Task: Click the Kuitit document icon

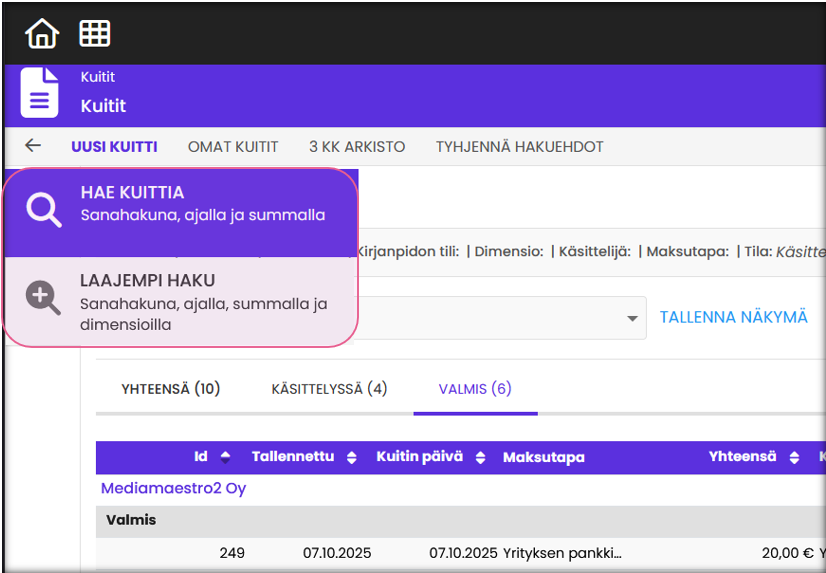Action: [x=40, y=93]
